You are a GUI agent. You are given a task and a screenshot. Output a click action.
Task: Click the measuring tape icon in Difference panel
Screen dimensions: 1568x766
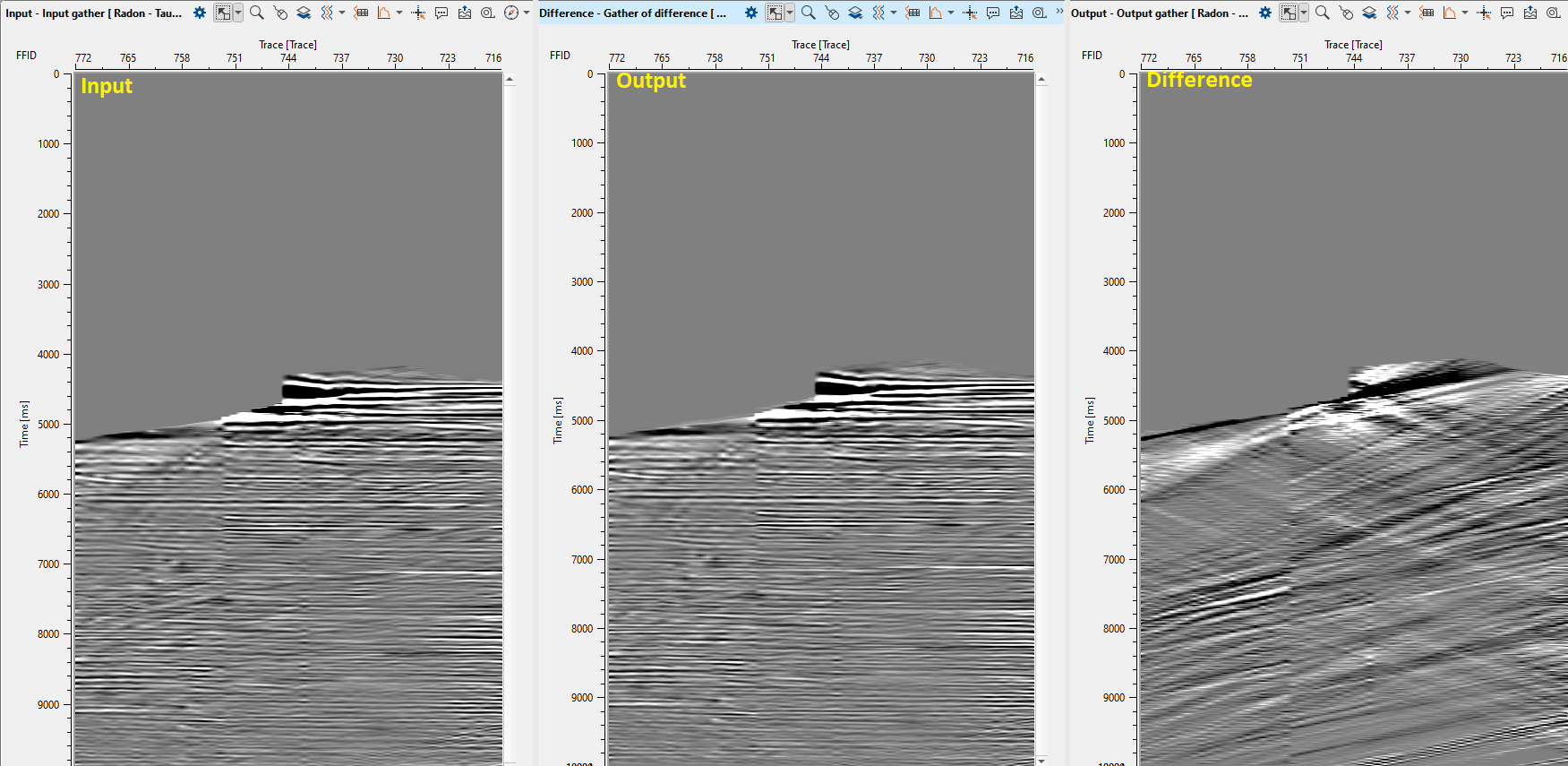pyautogui.click(x=1040, y=13)
